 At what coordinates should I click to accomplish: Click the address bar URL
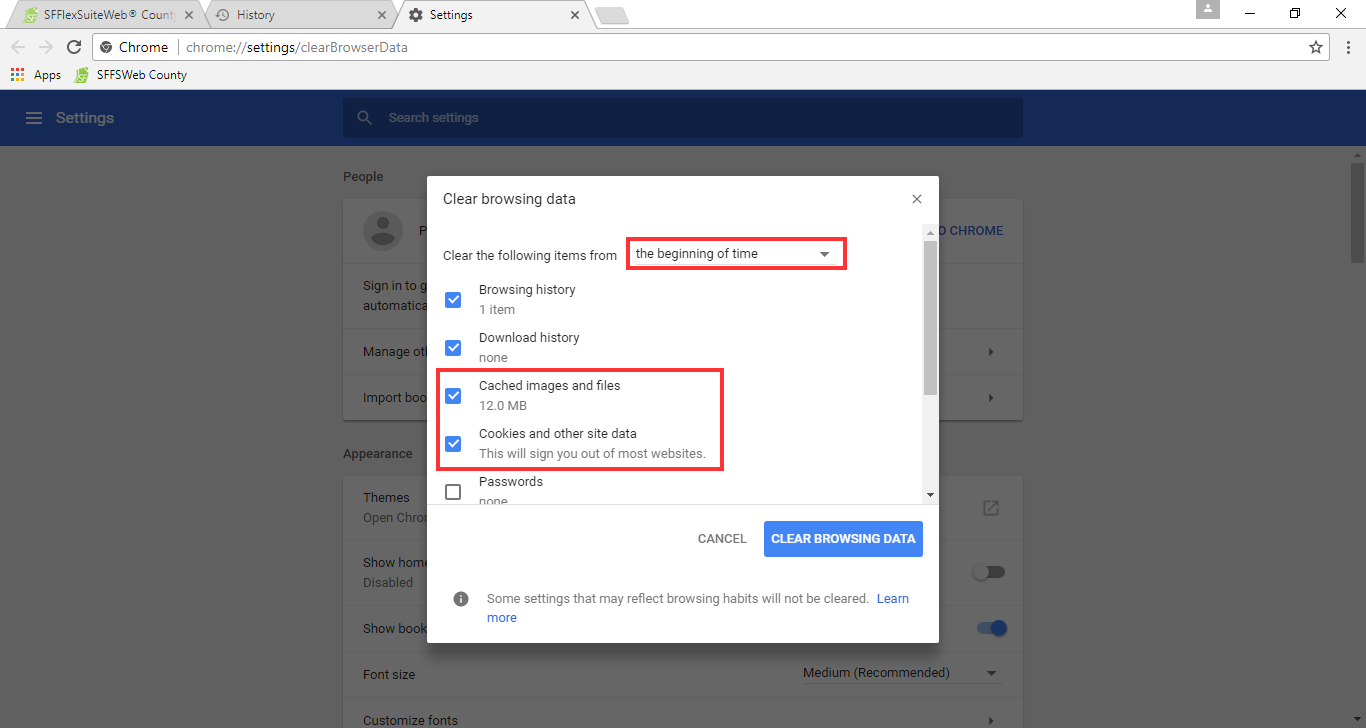coord(296,47)
